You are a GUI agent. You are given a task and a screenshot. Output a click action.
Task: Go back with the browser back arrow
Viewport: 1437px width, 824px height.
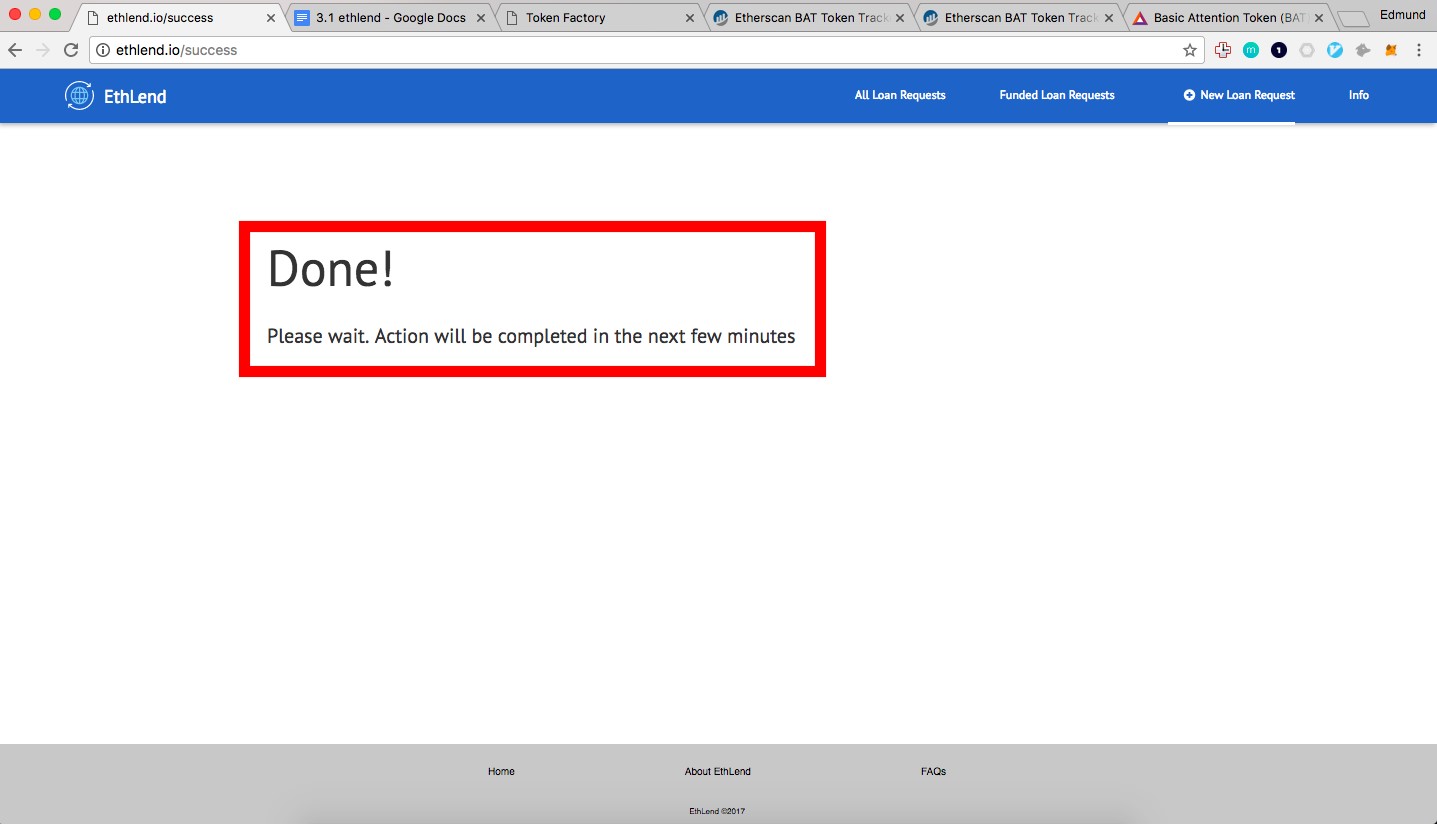[15, 50]
